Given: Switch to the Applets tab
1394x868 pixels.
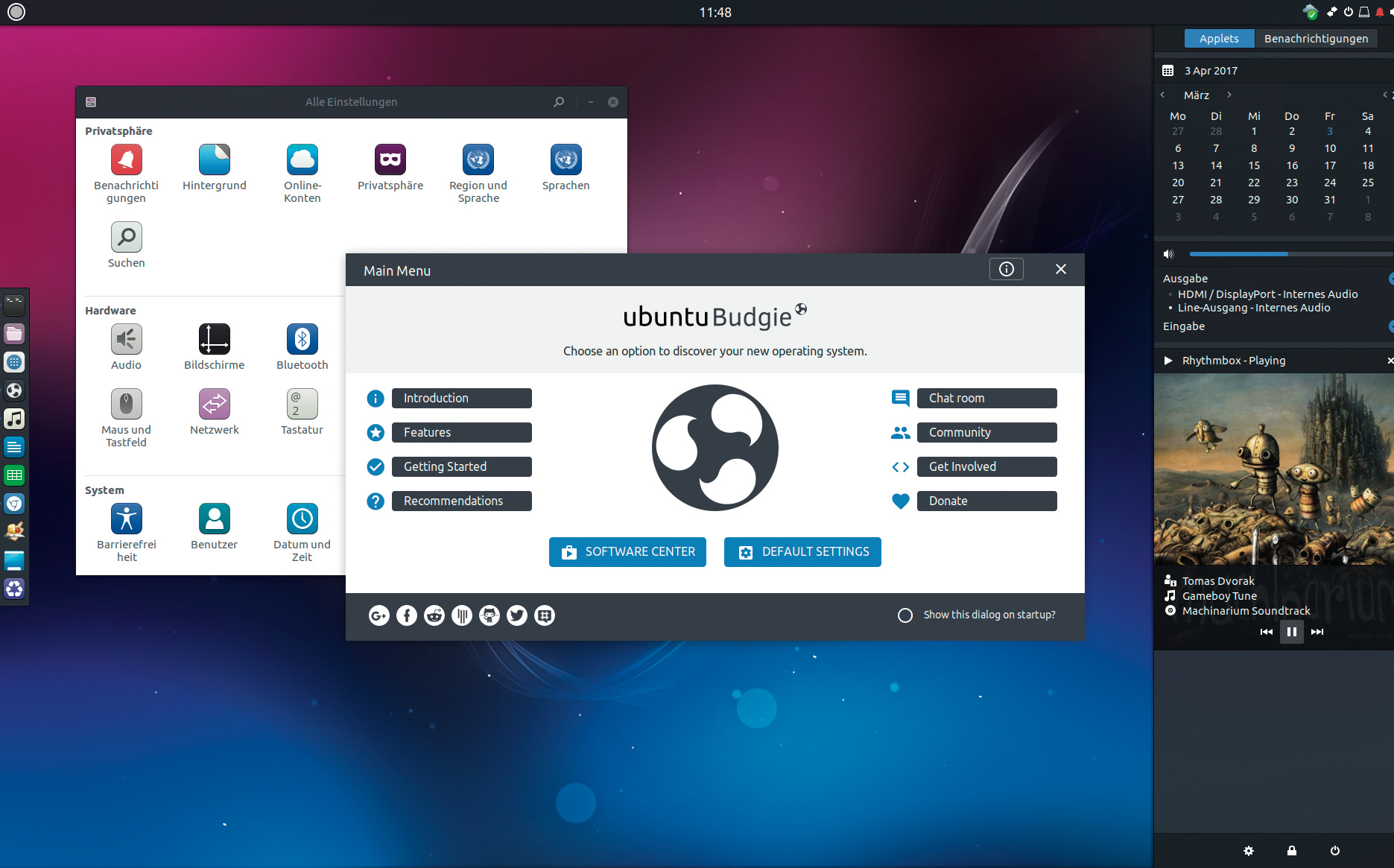Looking at the screenshot, I should (x=1219, y=39).
